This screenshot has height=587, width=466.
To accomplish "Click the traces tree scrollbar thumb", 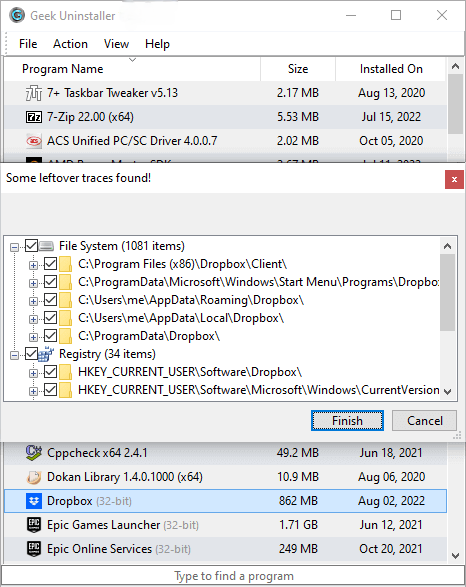I will 447,292.
